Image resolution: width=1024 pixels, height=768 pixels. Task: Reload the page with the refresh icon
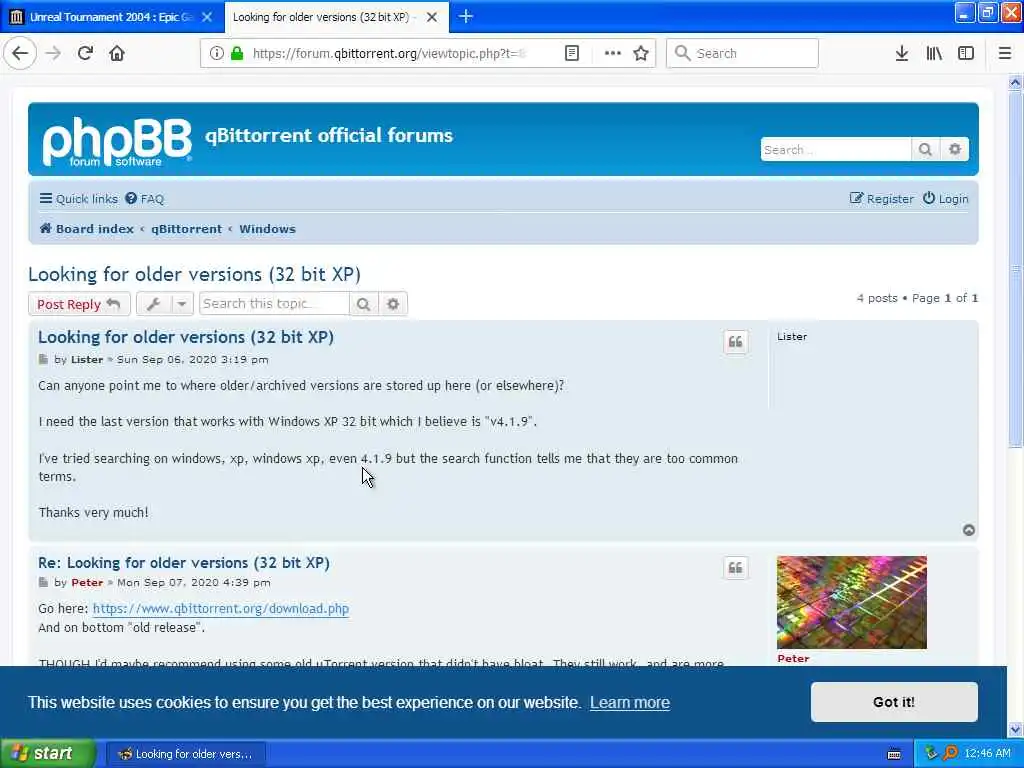85,53
